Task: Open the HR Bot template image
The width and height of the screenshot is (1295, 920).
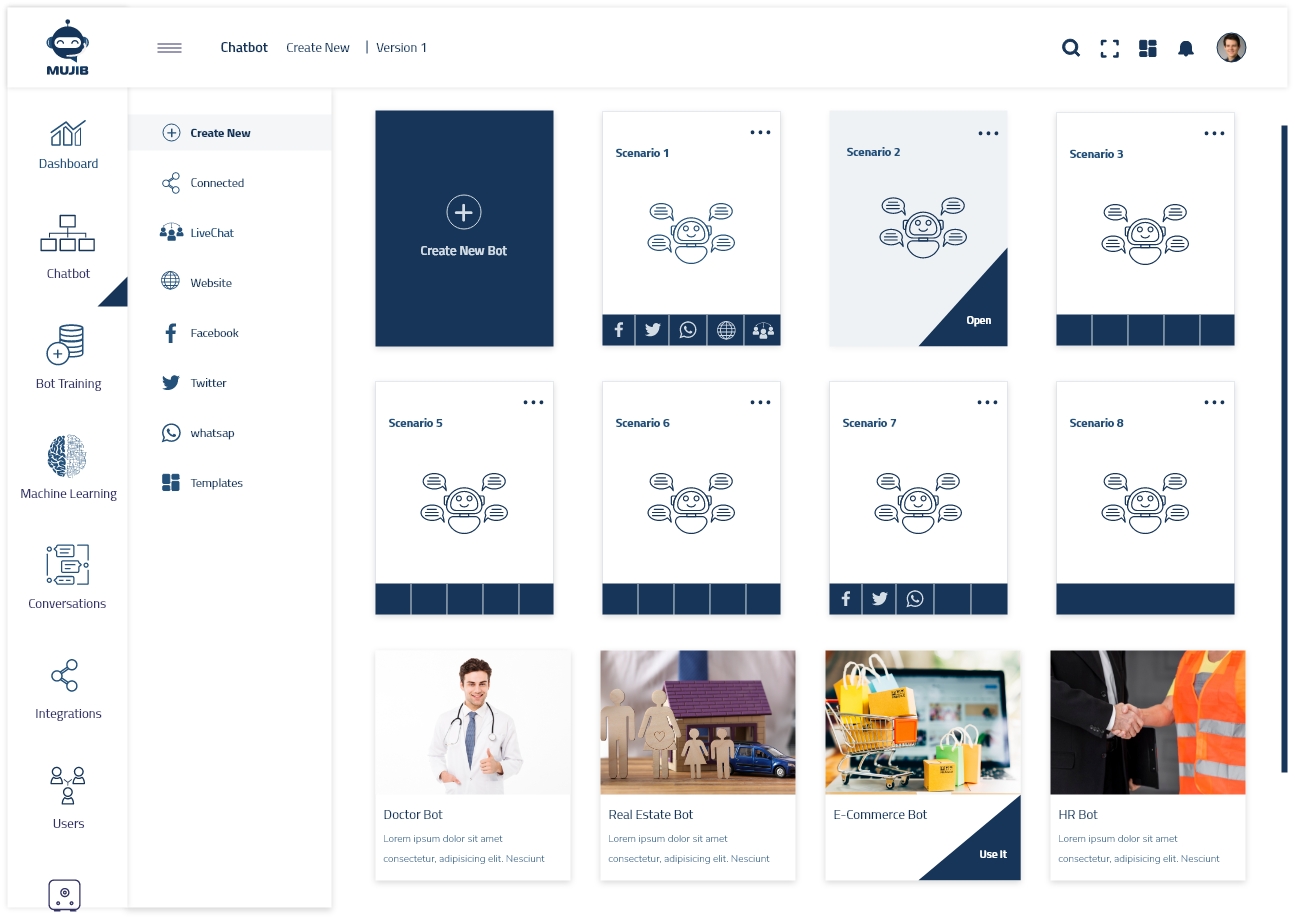Action: [x=1148, y=723]
